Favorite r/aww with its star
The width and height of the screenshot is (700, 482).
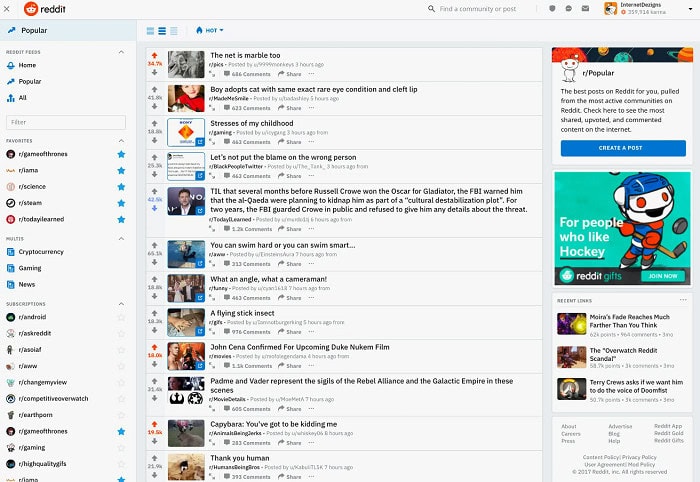[x=121, y=366]
